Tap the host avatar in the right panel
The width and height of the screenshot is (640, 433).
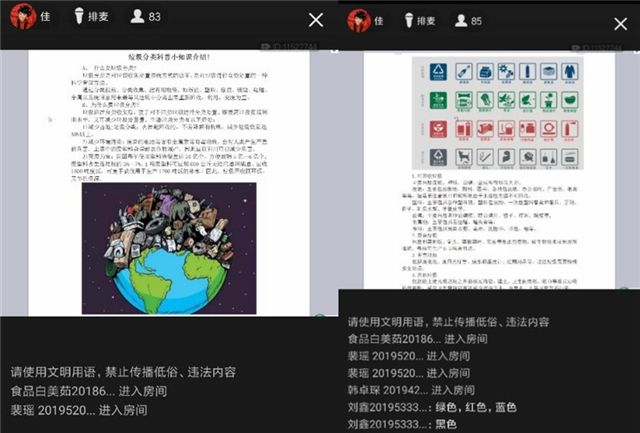coord(359,20)
